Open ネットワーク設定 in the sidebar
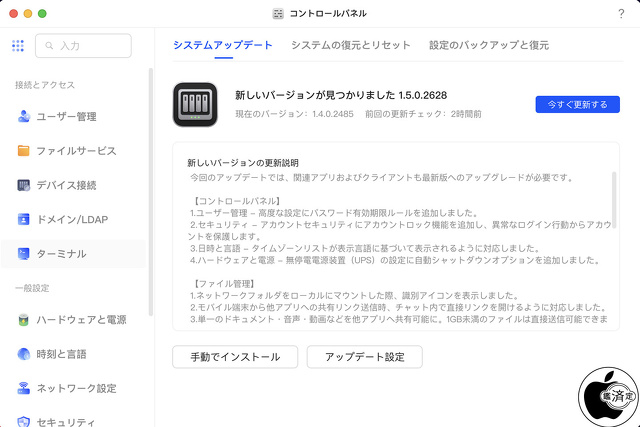The image size is (640, 427). coord(73,388)
